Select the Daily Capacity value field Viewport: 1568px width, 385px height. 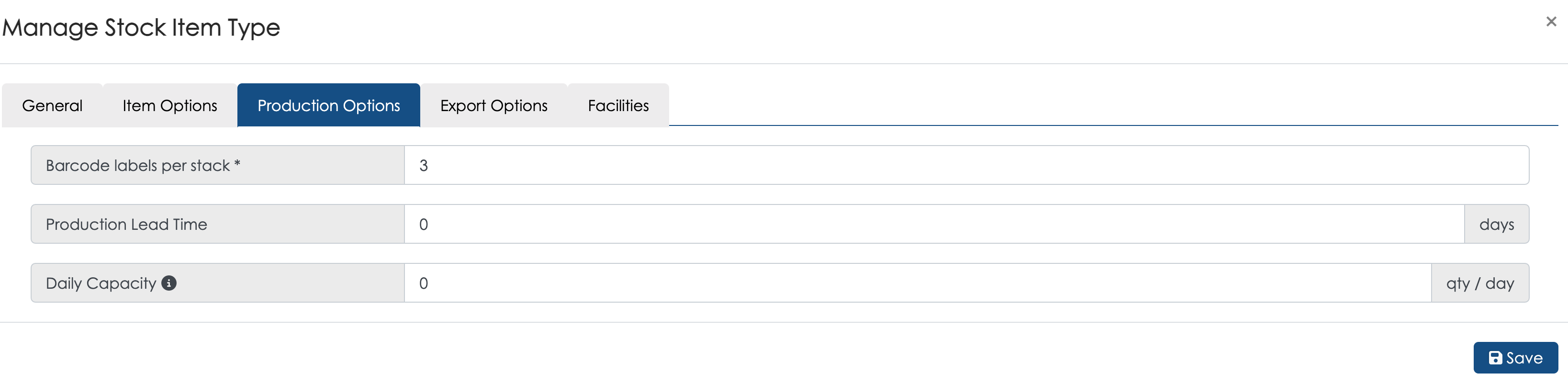coord(918,283)
